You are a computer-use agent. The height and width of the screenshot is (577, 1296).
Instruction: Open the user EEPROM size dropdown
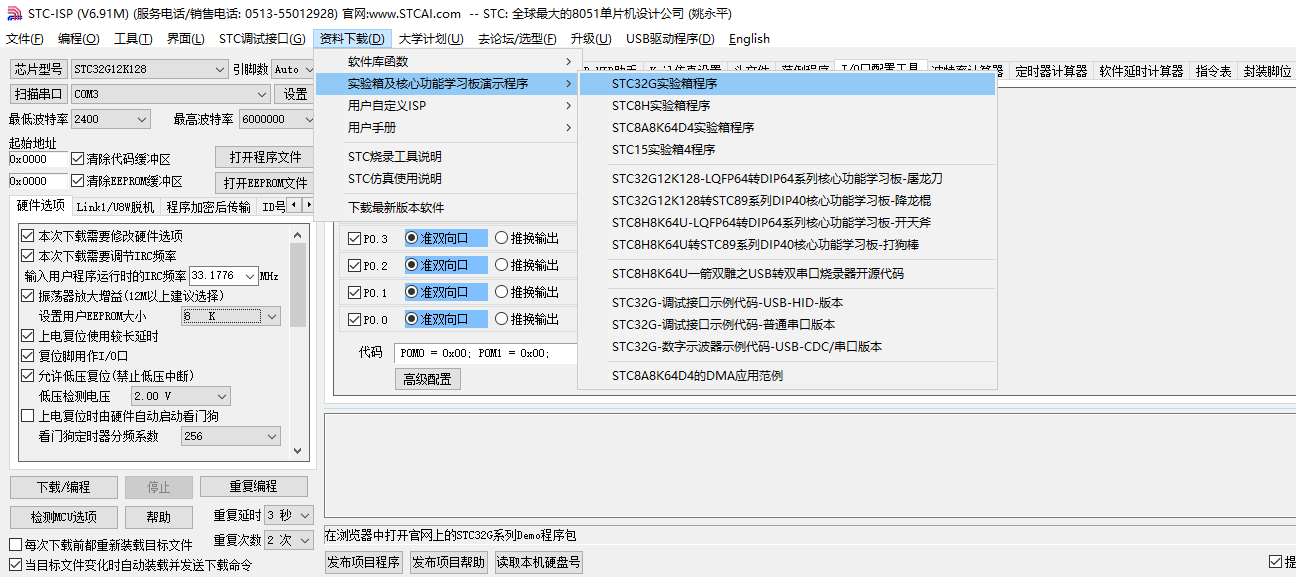(231, 316)
